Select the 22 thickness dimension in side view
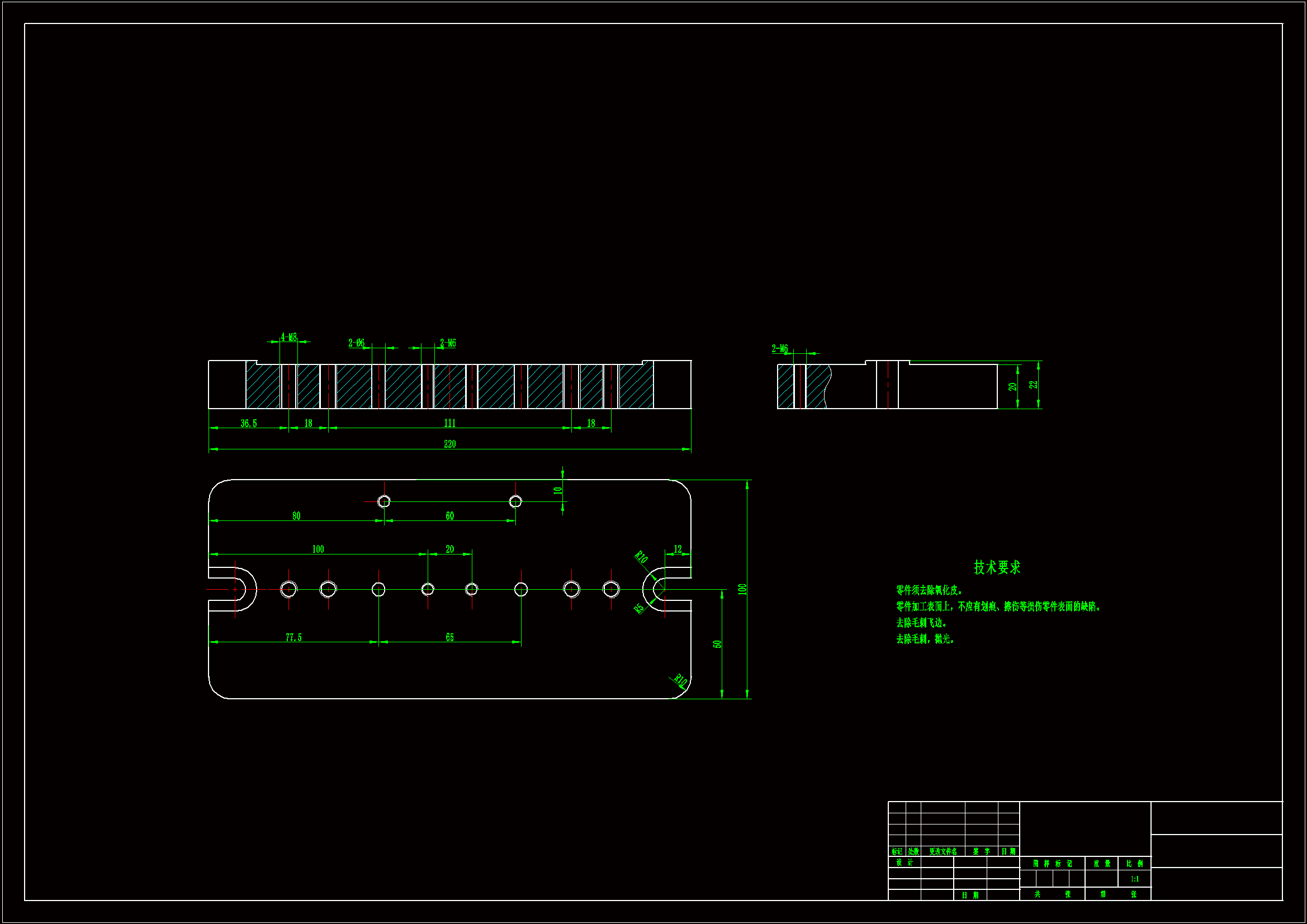 point(1033,384)
